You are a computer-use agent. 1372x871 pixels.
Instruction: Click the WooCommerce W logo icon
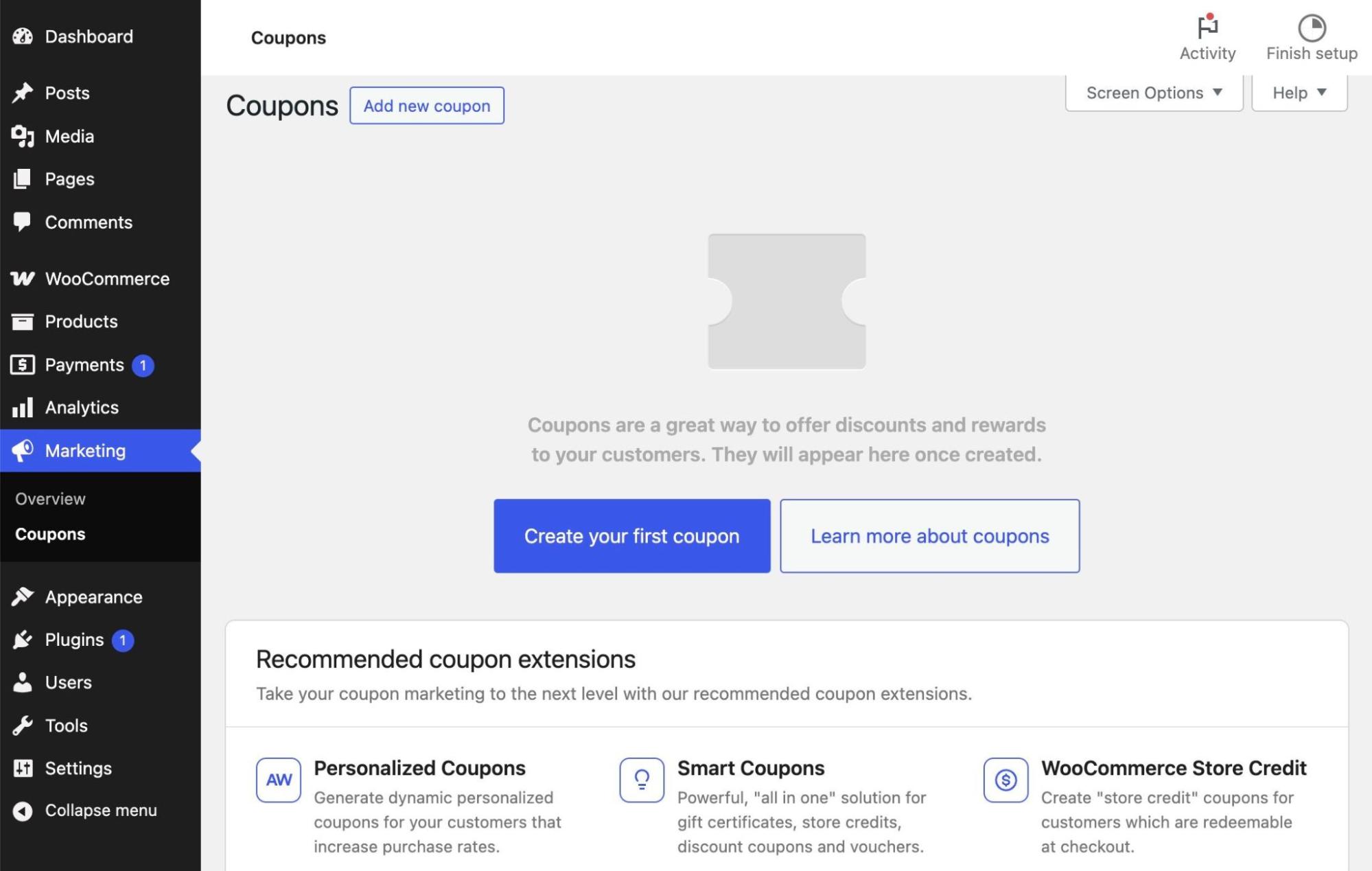23,279
